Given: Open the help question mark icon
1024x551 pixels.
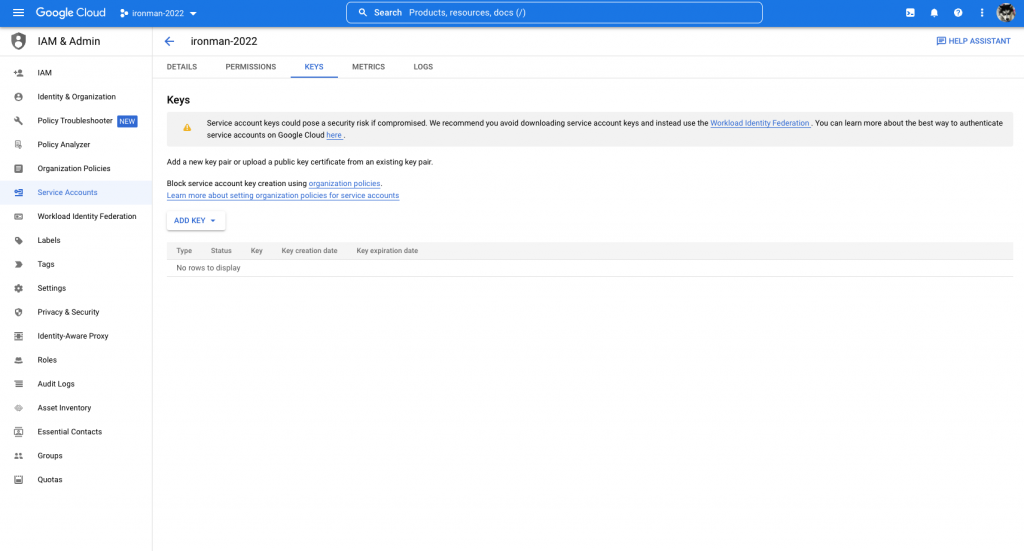Looking at the screenshot, I should [957, 12].
